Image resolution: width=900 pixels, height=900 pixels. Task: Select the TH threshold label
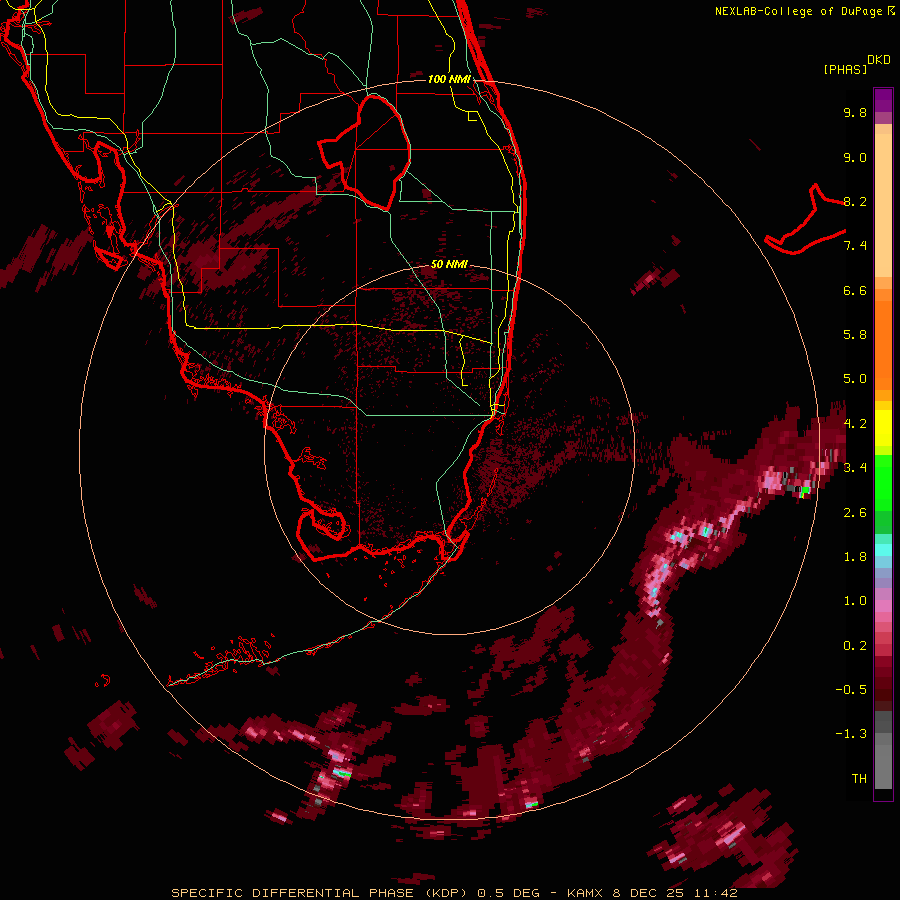pos(859,778)
